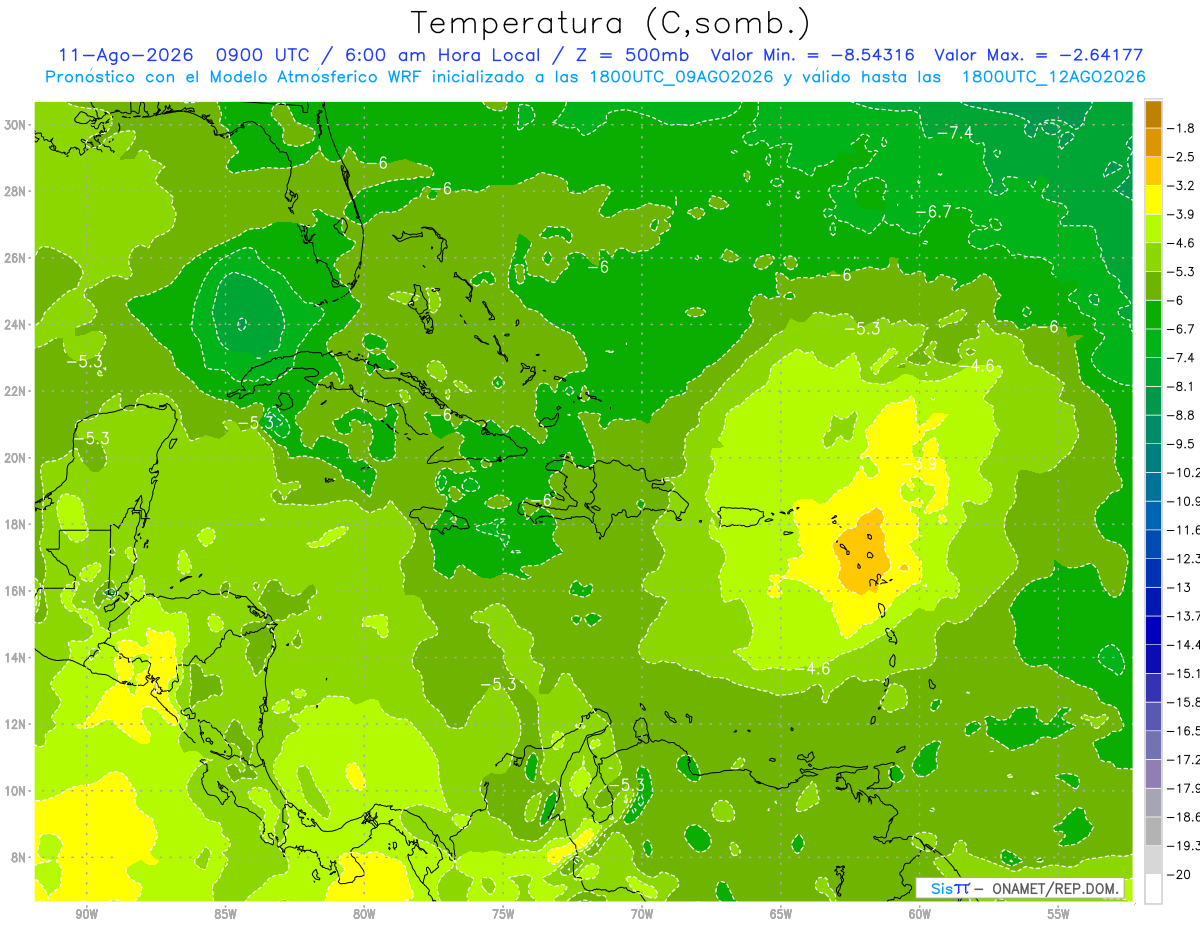1200x927 pixels.
Task: Select the legend value "-13"
Action: pyautogui.click(x=1180, y=587)
